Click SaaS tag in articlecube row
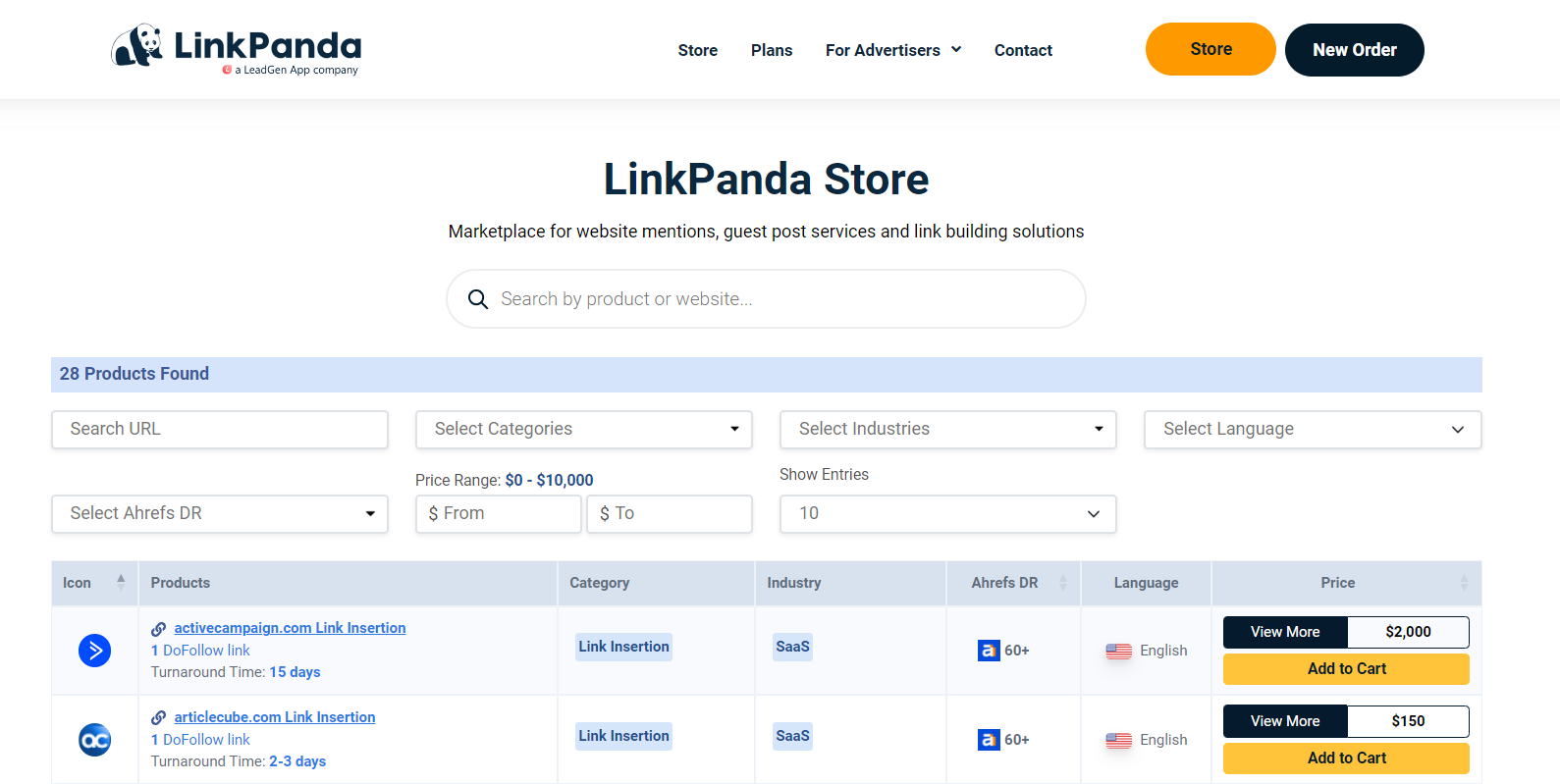The width and height of the screenshot is (1560, 784). click(792, 736)
